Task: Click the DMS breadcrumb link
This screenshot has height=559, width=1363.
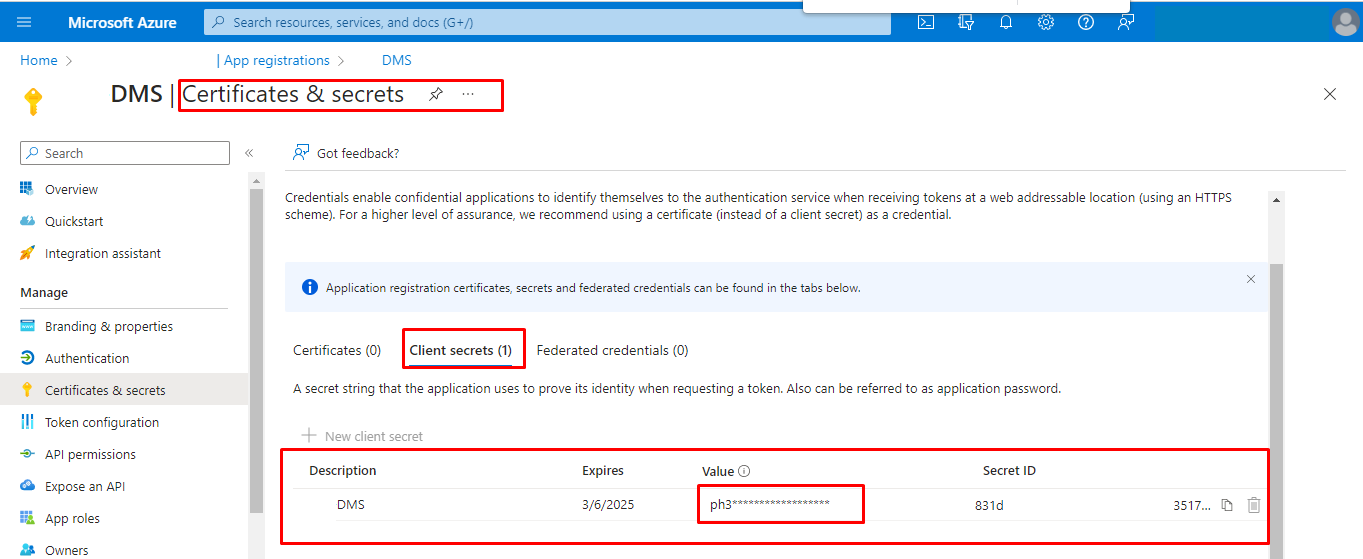Action: (397, 60)
